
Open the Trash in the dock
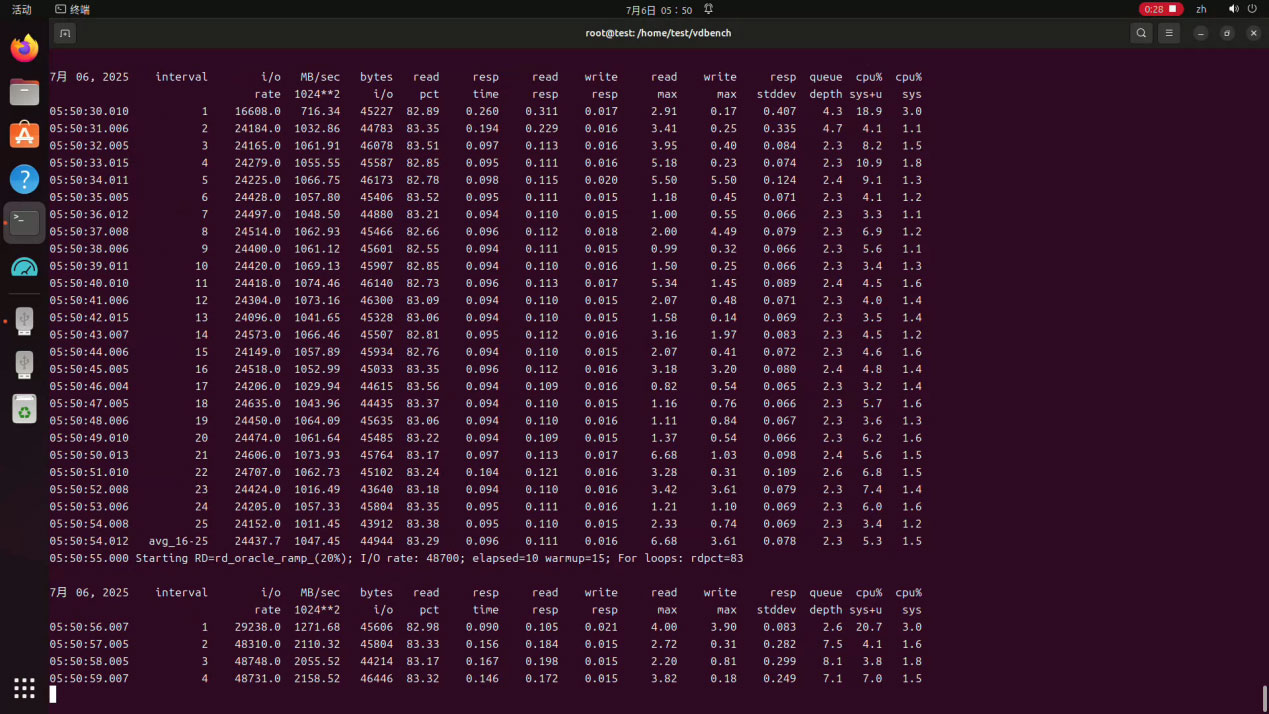[x=24, y=408]
